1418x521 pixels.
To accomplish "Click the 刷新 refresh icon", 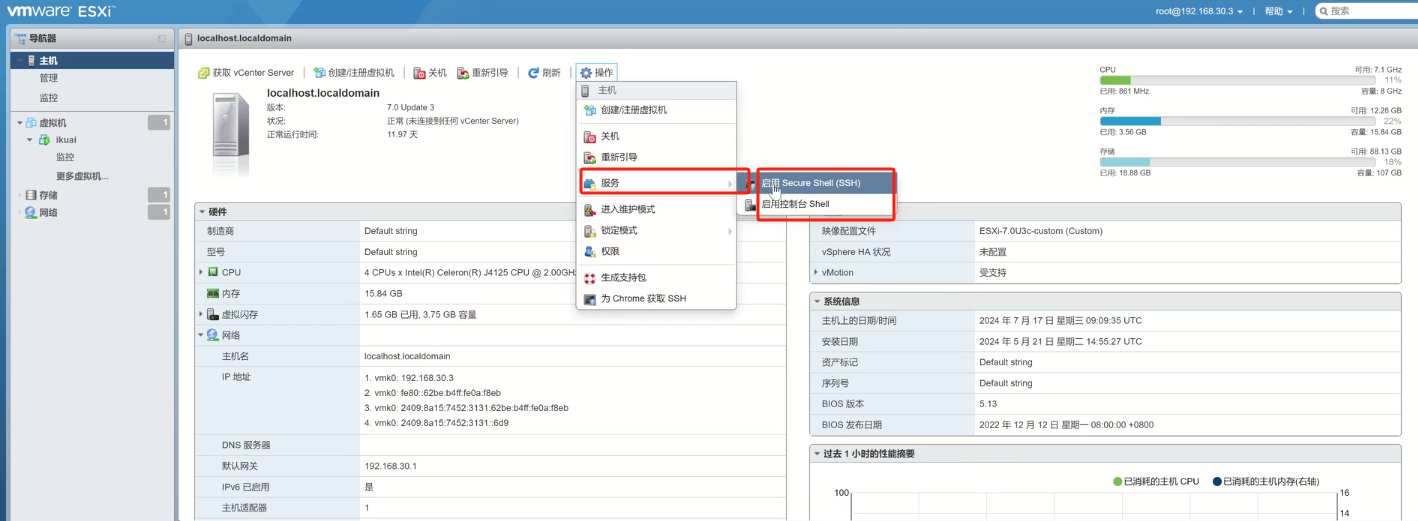I will pyautogui.click(x=533, y=73).
